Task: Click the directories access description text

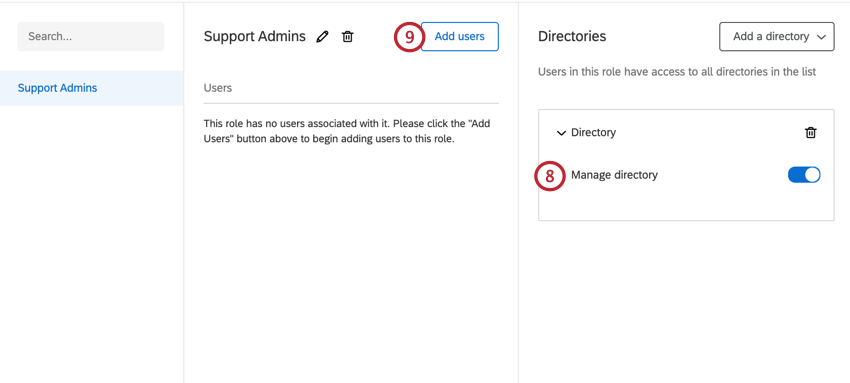Action: [677, 72]
